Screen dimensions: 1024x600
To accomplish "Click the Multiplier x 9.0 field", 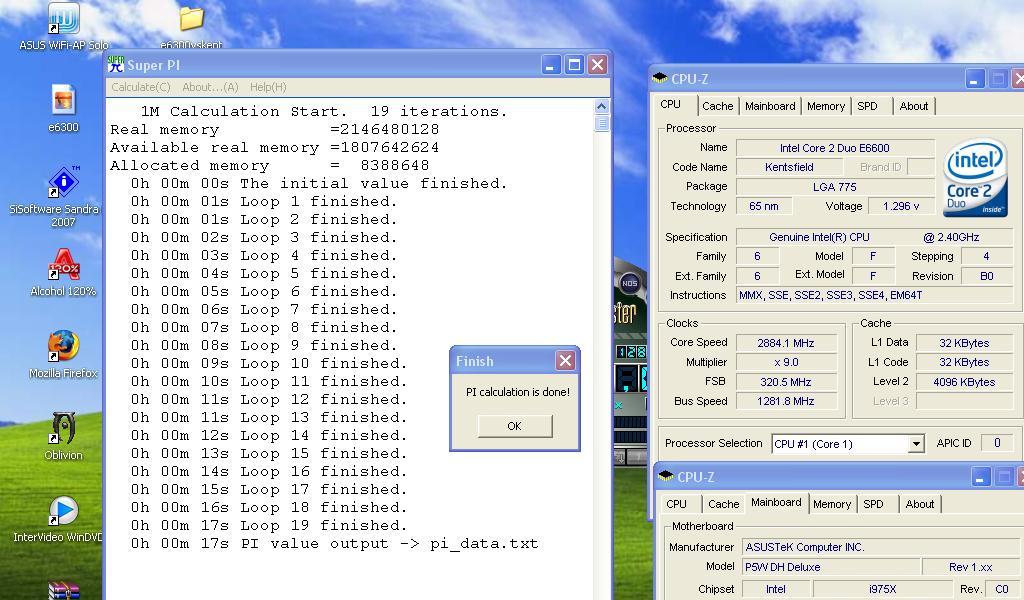I will click(x=786, y=362).
